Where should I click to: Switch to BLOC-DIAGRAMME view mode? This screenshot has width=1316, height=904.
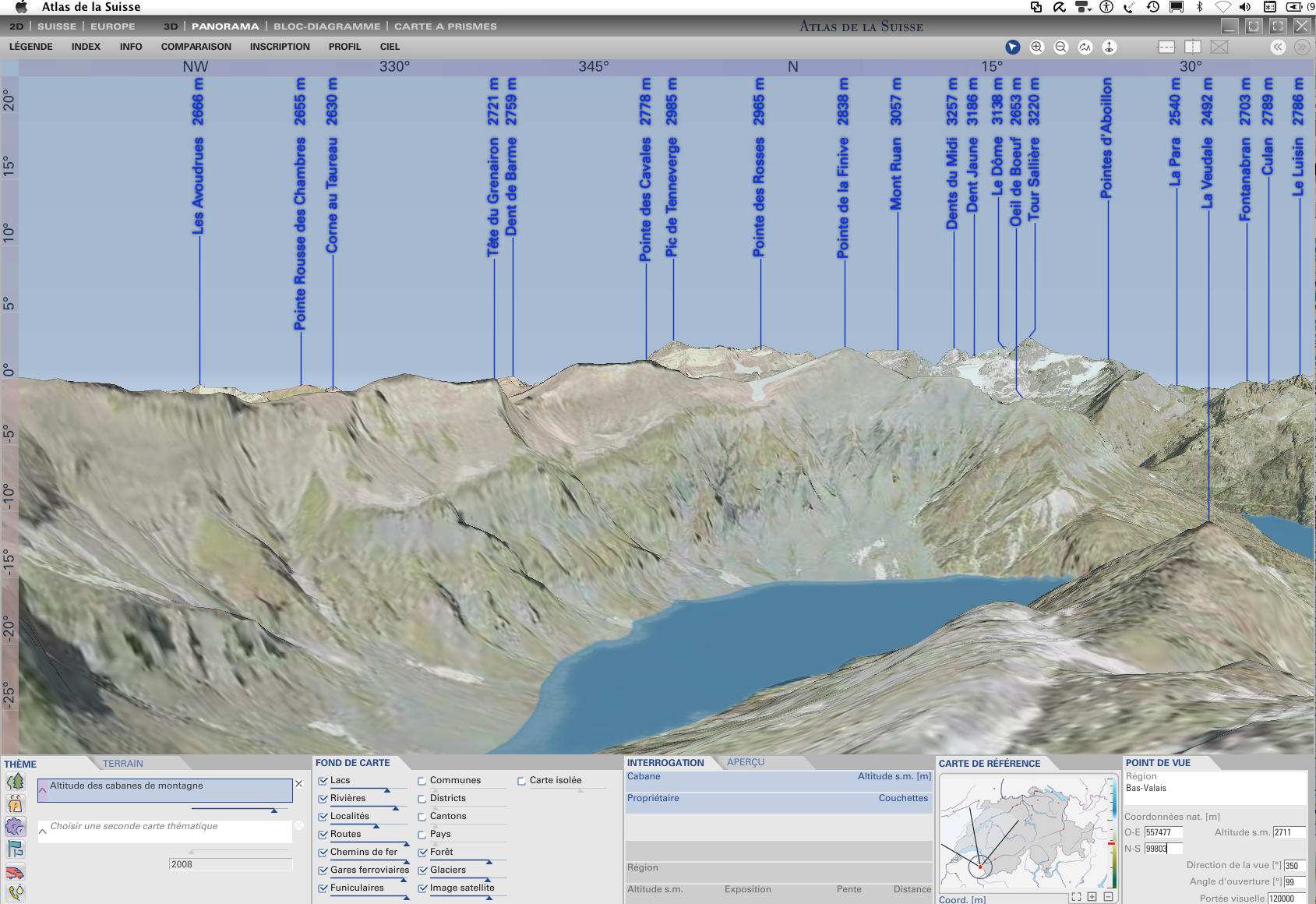(x=326, y=26)
